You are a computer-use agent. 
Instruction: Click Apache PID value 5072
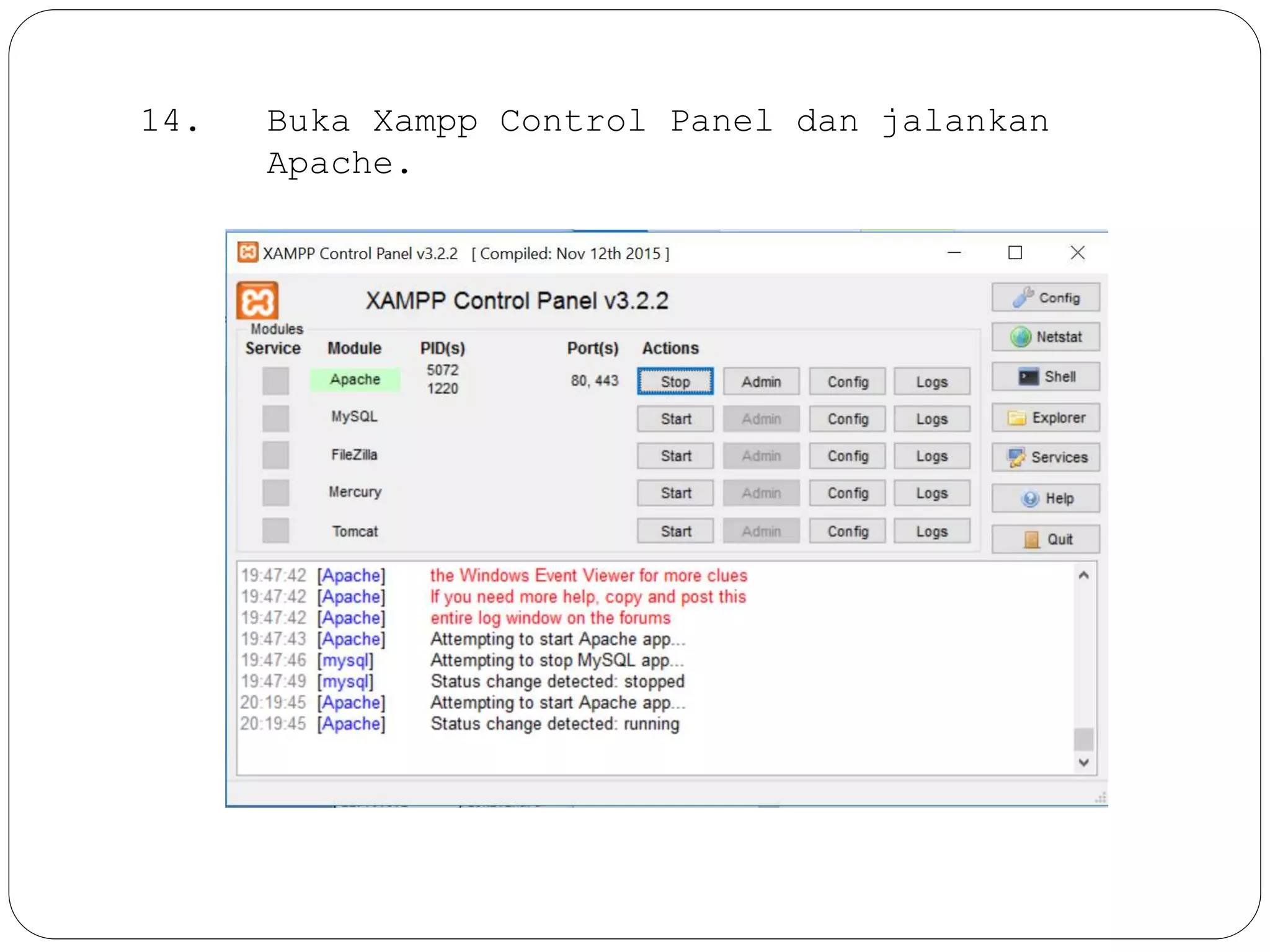point(442,370)
